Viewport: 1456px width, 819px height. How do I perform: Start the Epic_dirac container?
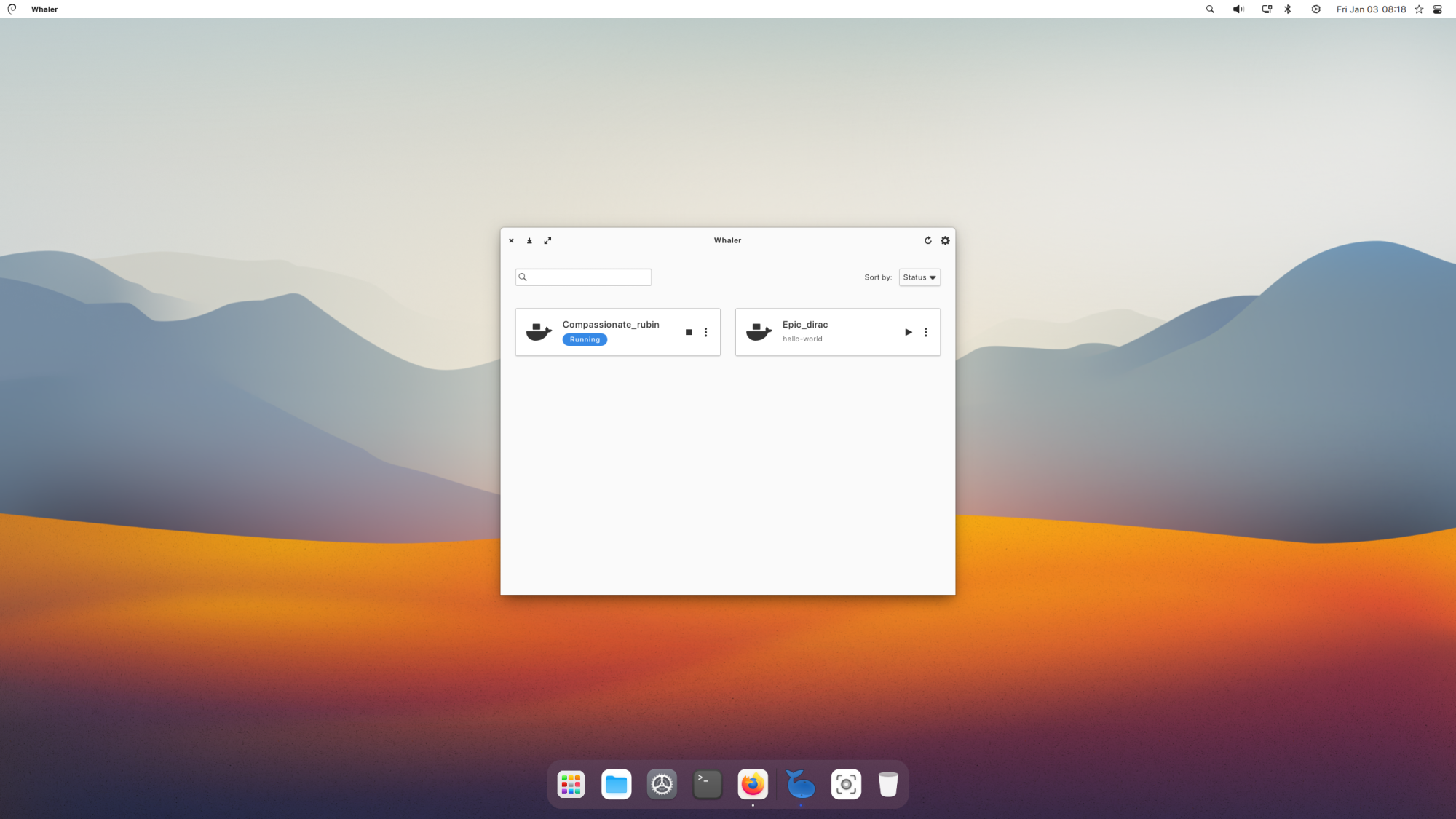[908, 332]
